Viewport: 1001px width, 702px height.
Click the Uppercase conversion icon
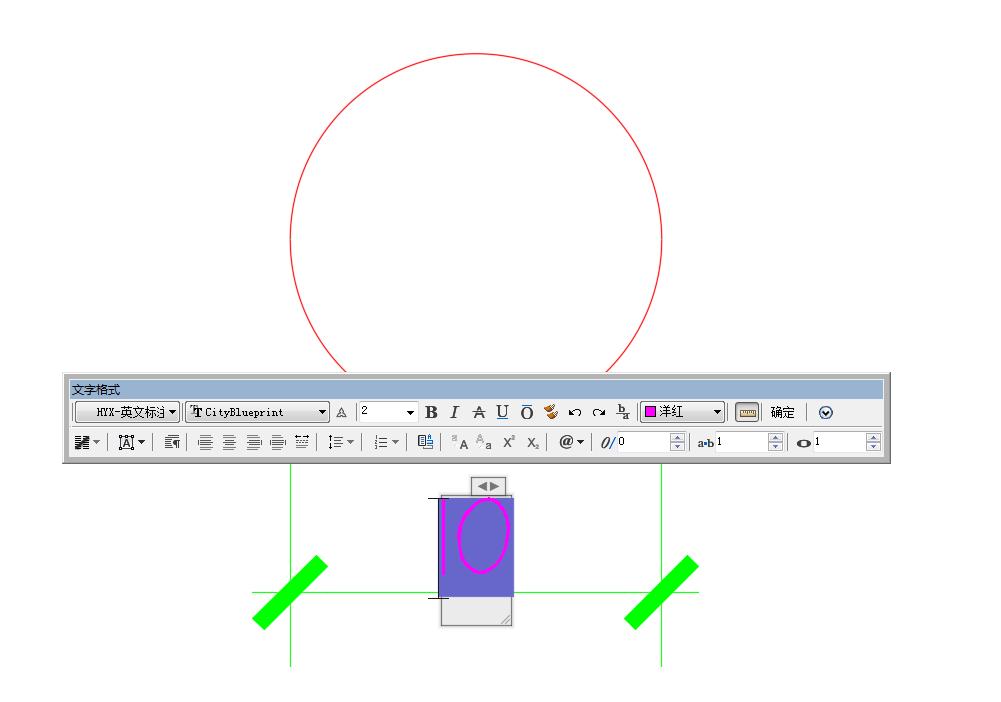(x=460, y=442)
